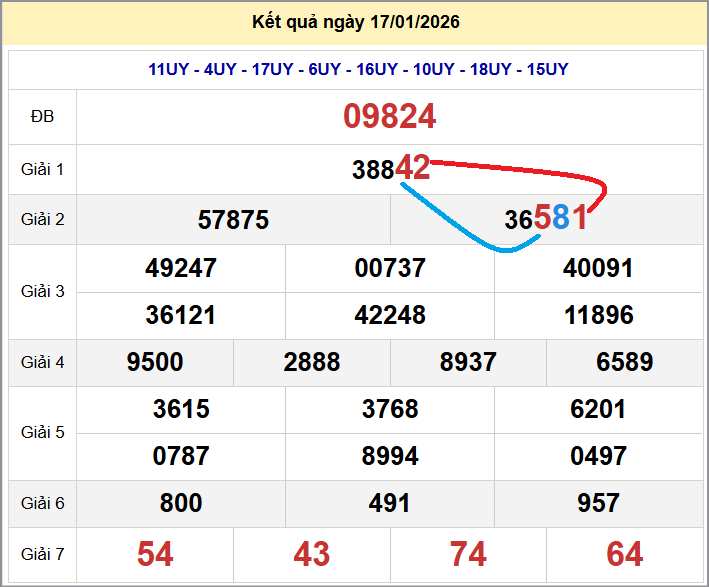Click the Giải 1 number 38842
The width and height of the screenshot is (709, 587).
tap(390, 168)
